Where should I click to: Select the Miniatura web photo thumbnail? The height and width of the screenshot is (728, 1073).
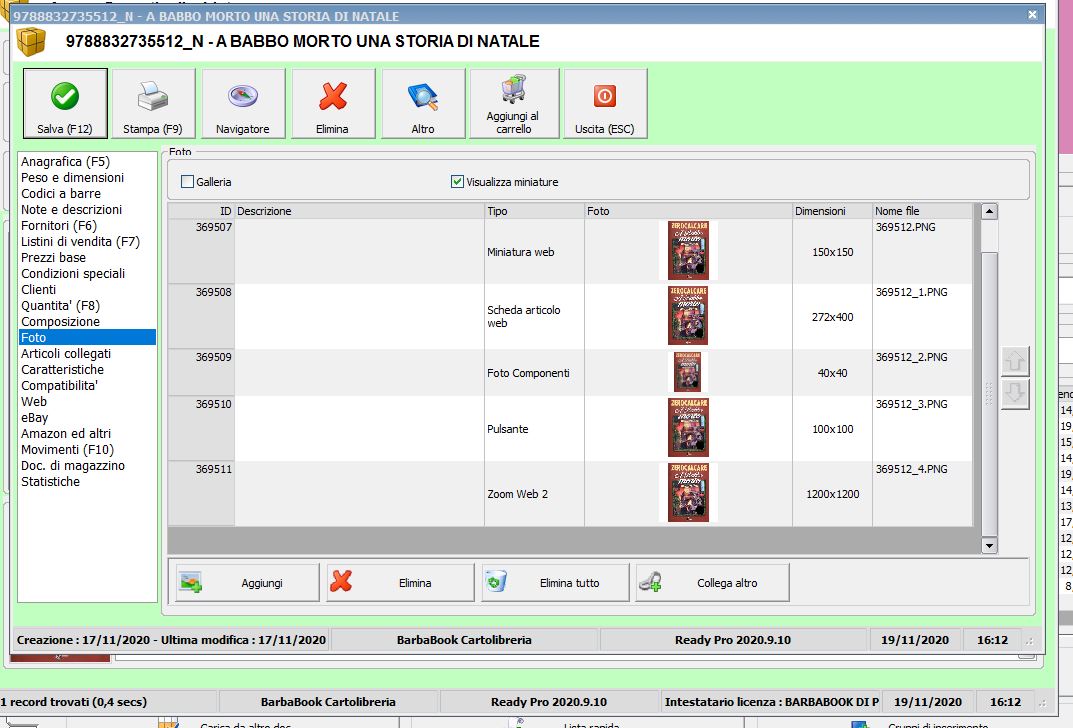pyautogui.click(x=688, y=250)
